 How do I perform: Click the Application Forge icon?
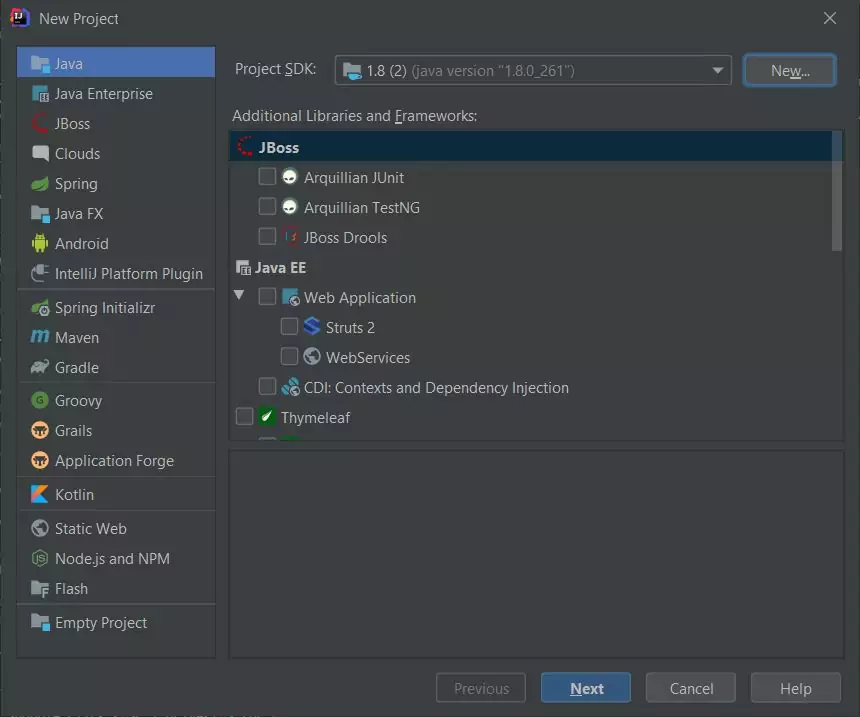click(40, 460)
